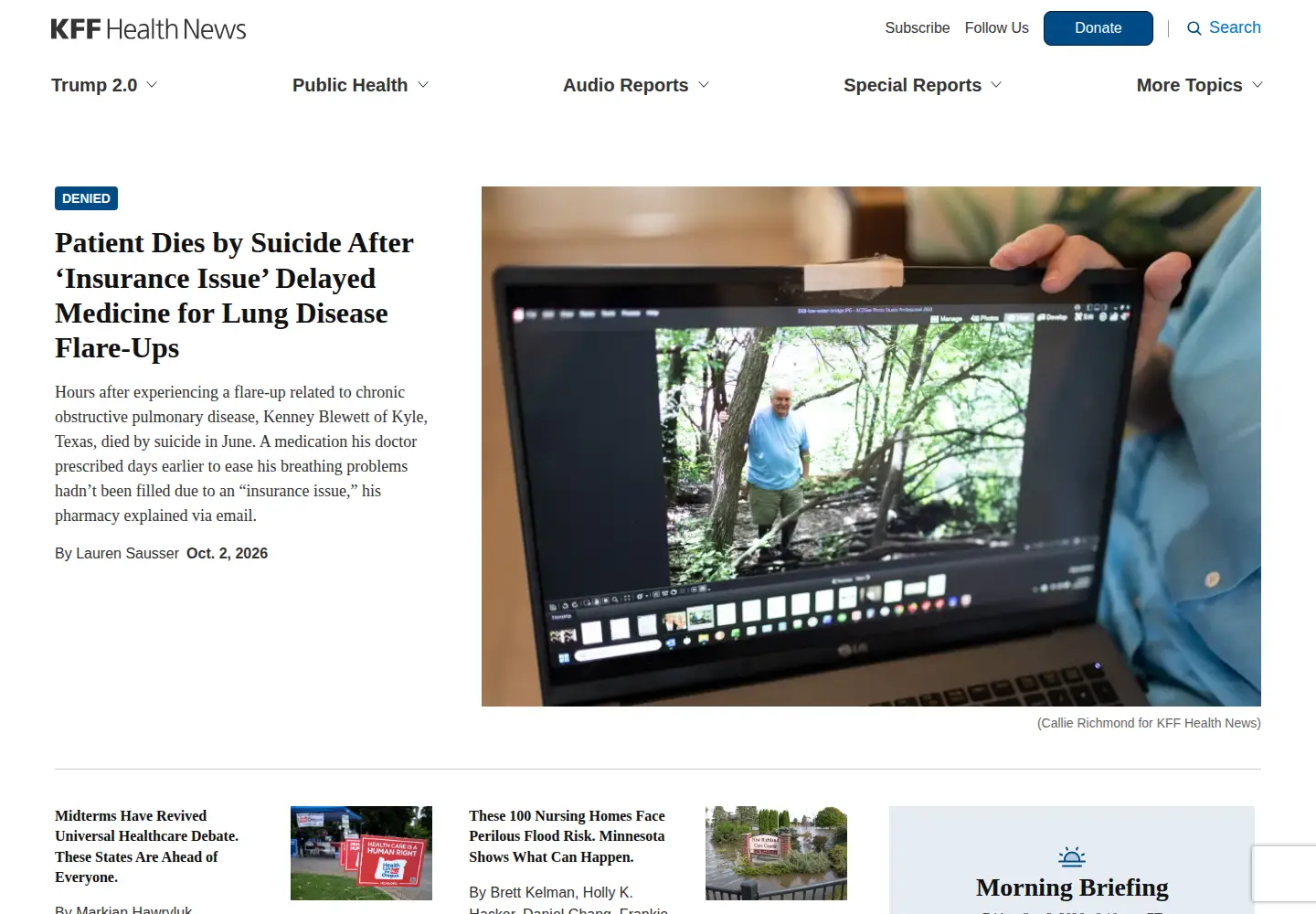Open the 100 Nursing Homes Flood Risk article
Image resolution: width=1316 pixels, height=914 pixels.
[x=567, y=836]
